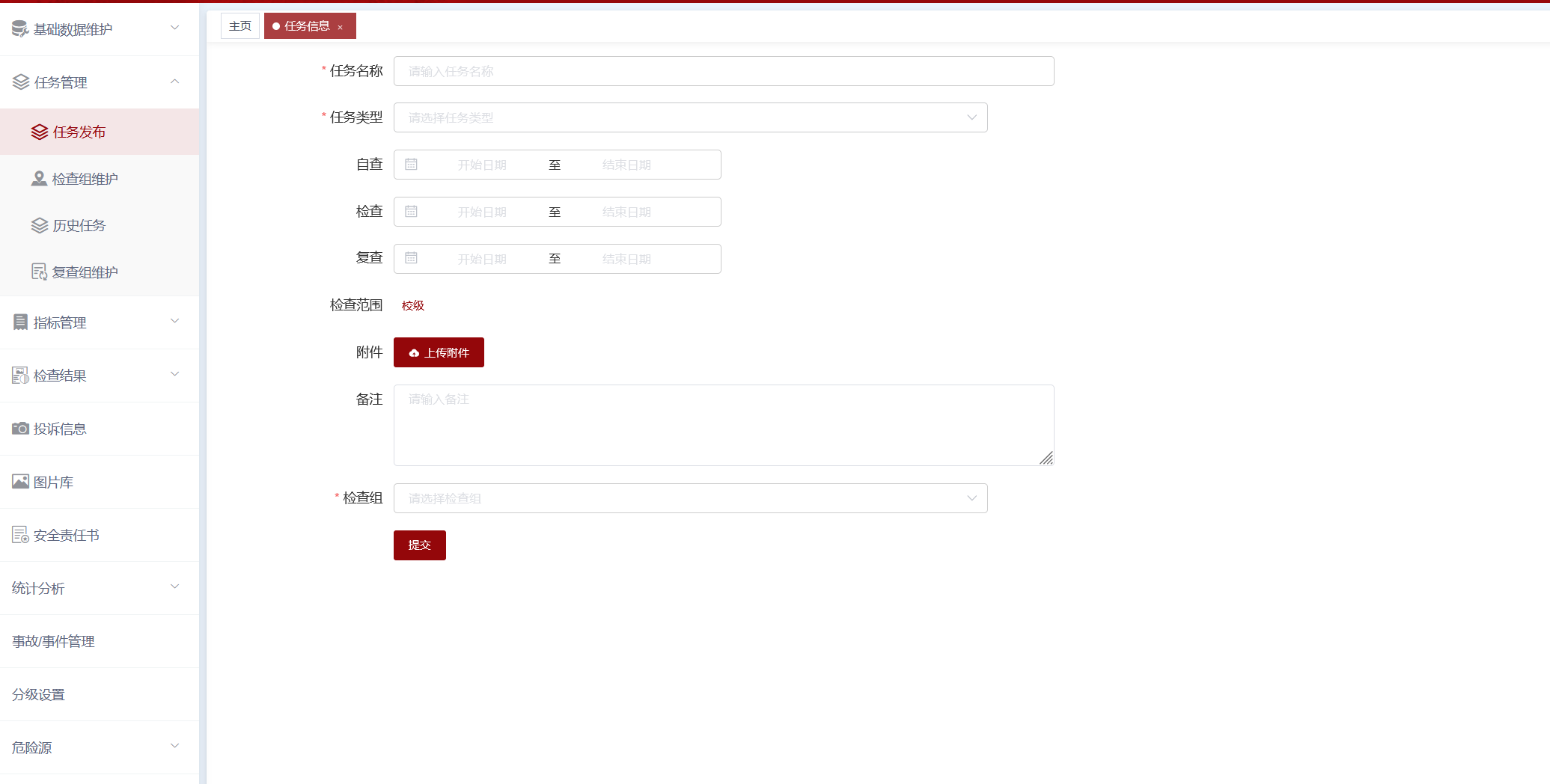Image resolution: width=1550 pixels, height=784 pixels.
Task: Click the 复查组维护 document icon
Action: coord(40,272)
